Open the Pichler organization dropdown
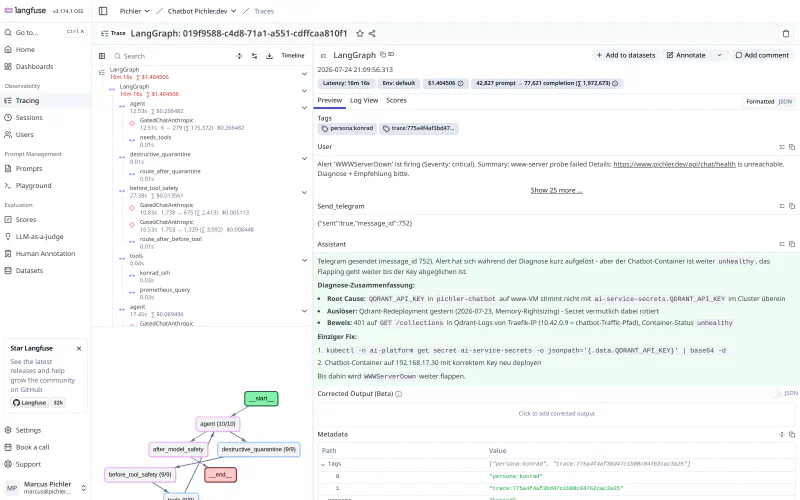This screenshot has width=800, height=500. click(x=134, y=11)
